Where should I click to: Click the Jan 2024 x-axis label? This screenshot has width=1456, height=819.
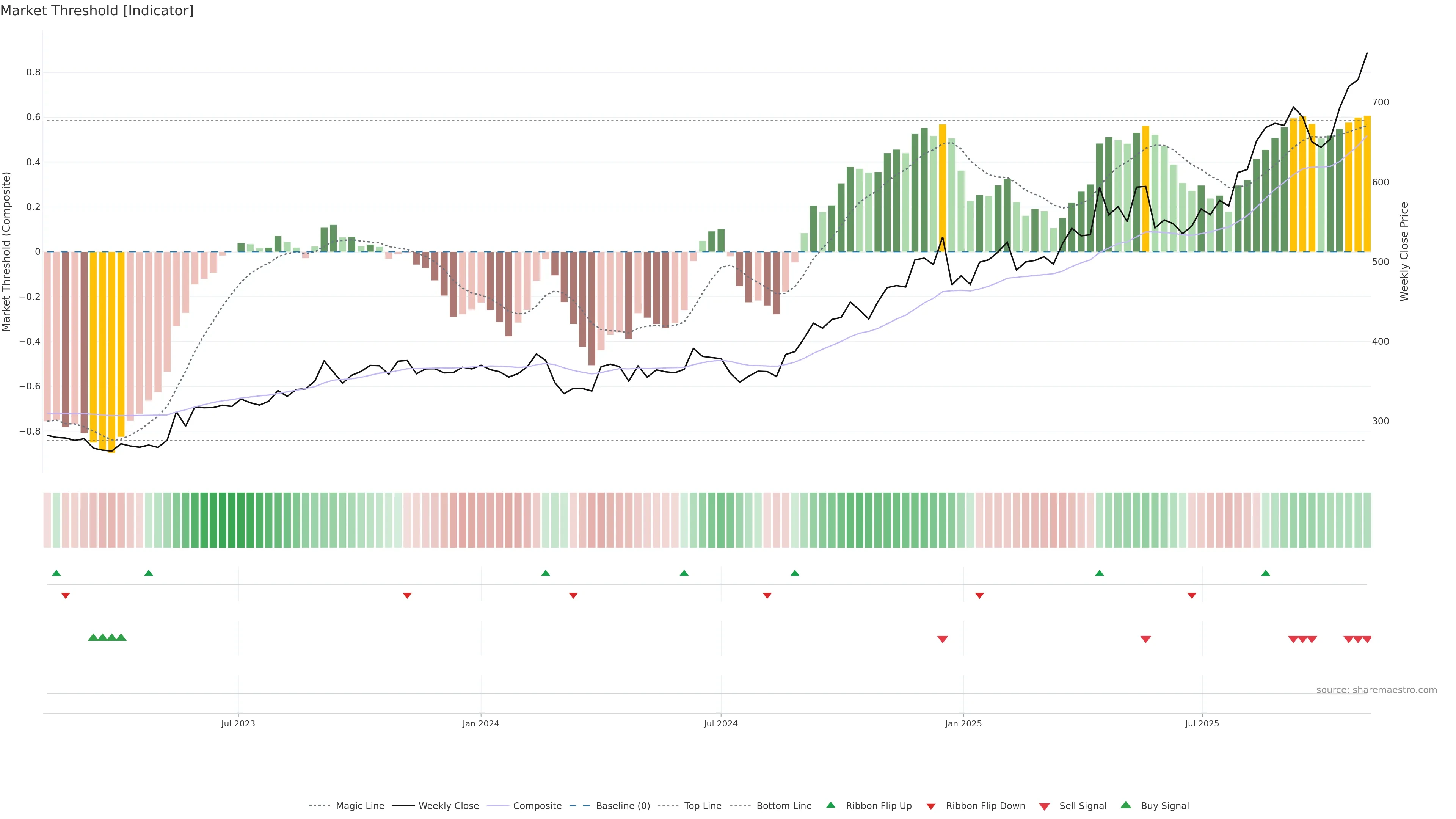point(480,723)
